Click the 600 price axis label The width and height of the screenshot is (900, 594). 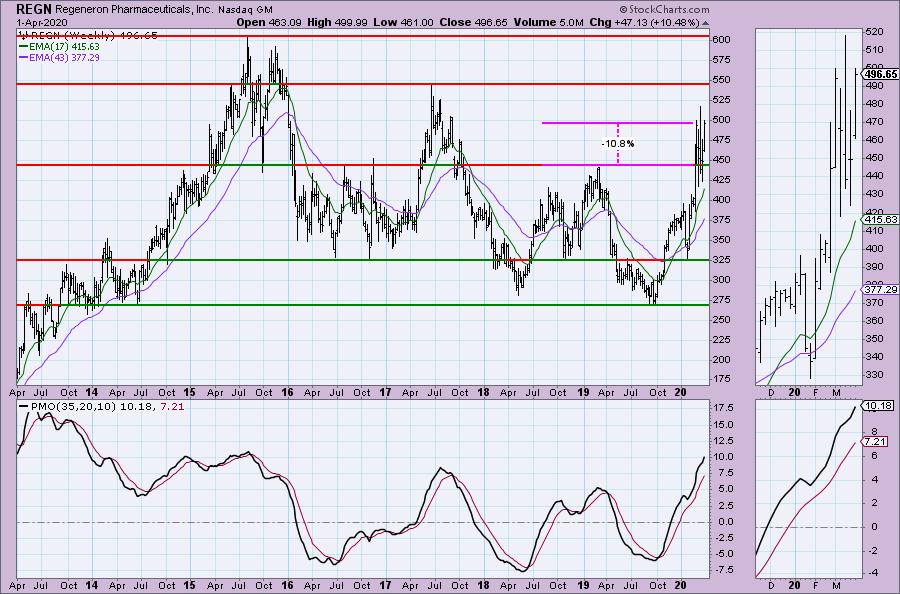point(722,40)
